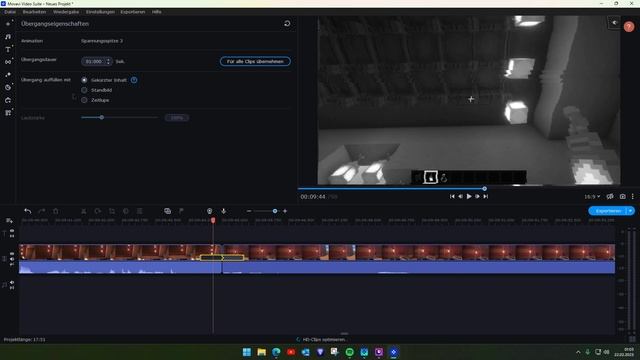This screenshot has height=360, width=640.
Task: Reset transition properties with circular arrow icon
Action: 287,24
